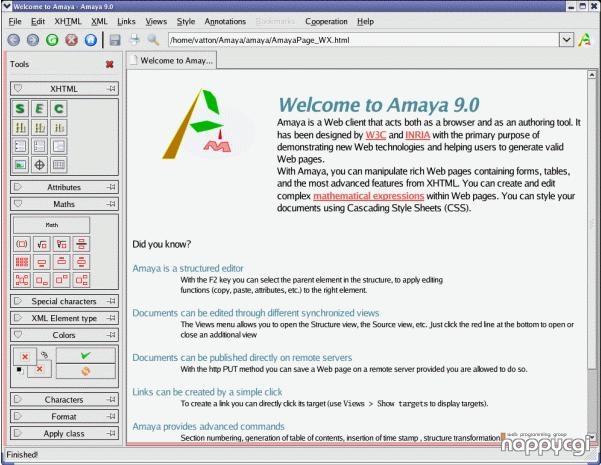Print the document with the printer icon
The width and height of the screenshot is (601, 465).
[x=134, y=39]
